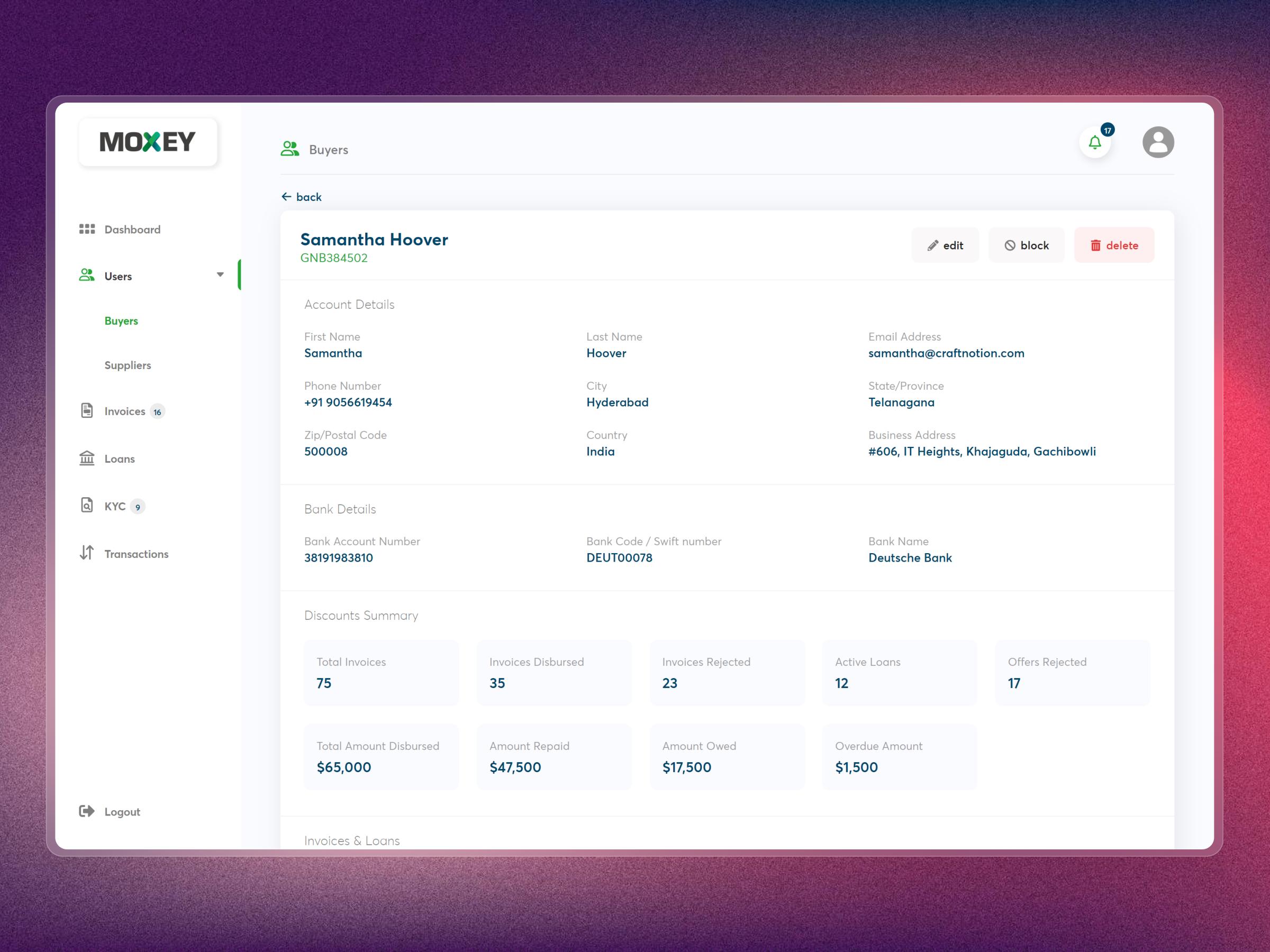Collapse the Users menu arrow
Image resolution: width=1270 pixels, height=952 pixels.
coord(220,275)
